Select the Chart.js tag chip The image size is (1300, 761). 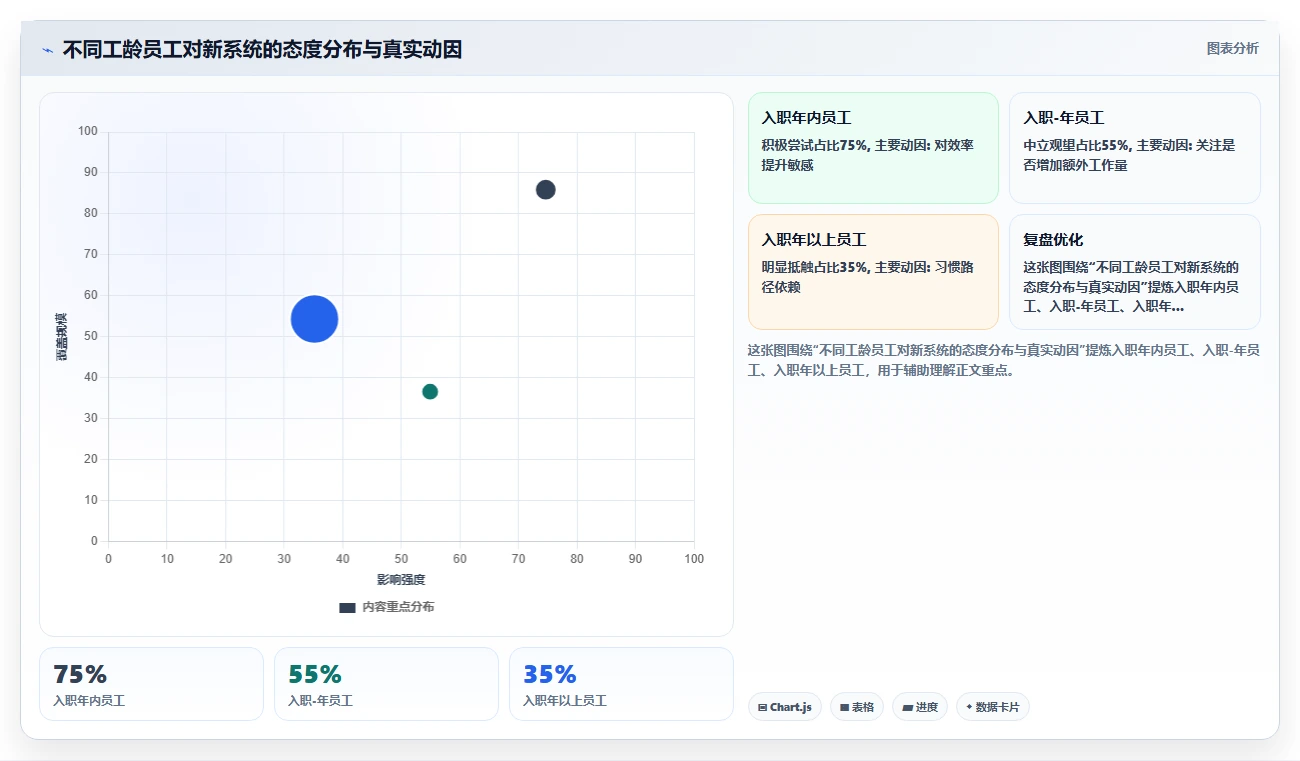(785, 707)
